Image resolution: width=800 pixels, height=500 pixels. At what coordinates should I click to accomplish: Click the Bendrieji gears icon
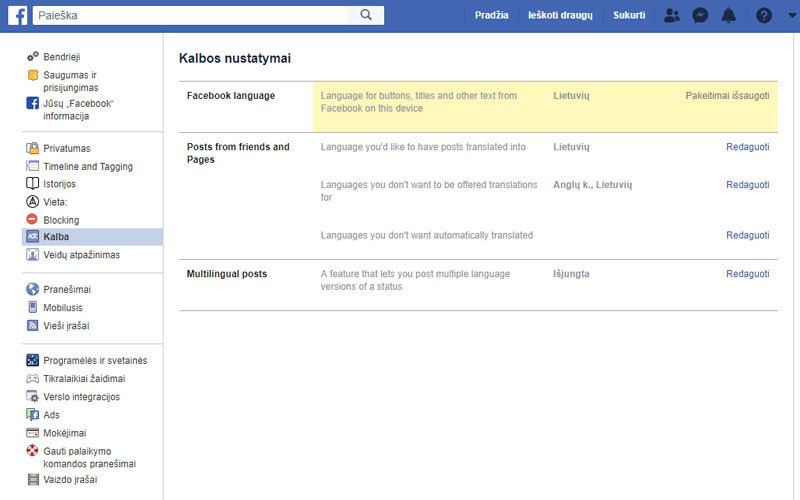[x=33, y=56]
